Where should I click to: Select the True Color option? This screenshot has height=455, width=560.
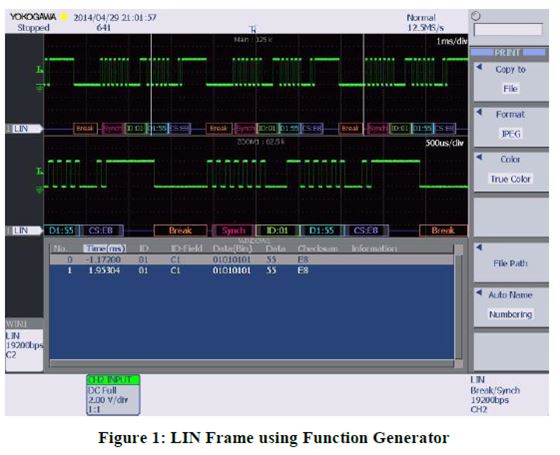click(x=511, y=179)
